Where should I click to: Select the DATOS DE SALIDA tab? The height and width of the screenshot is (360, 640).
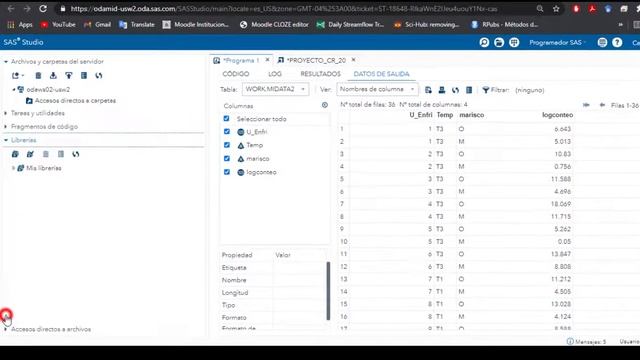381,74
